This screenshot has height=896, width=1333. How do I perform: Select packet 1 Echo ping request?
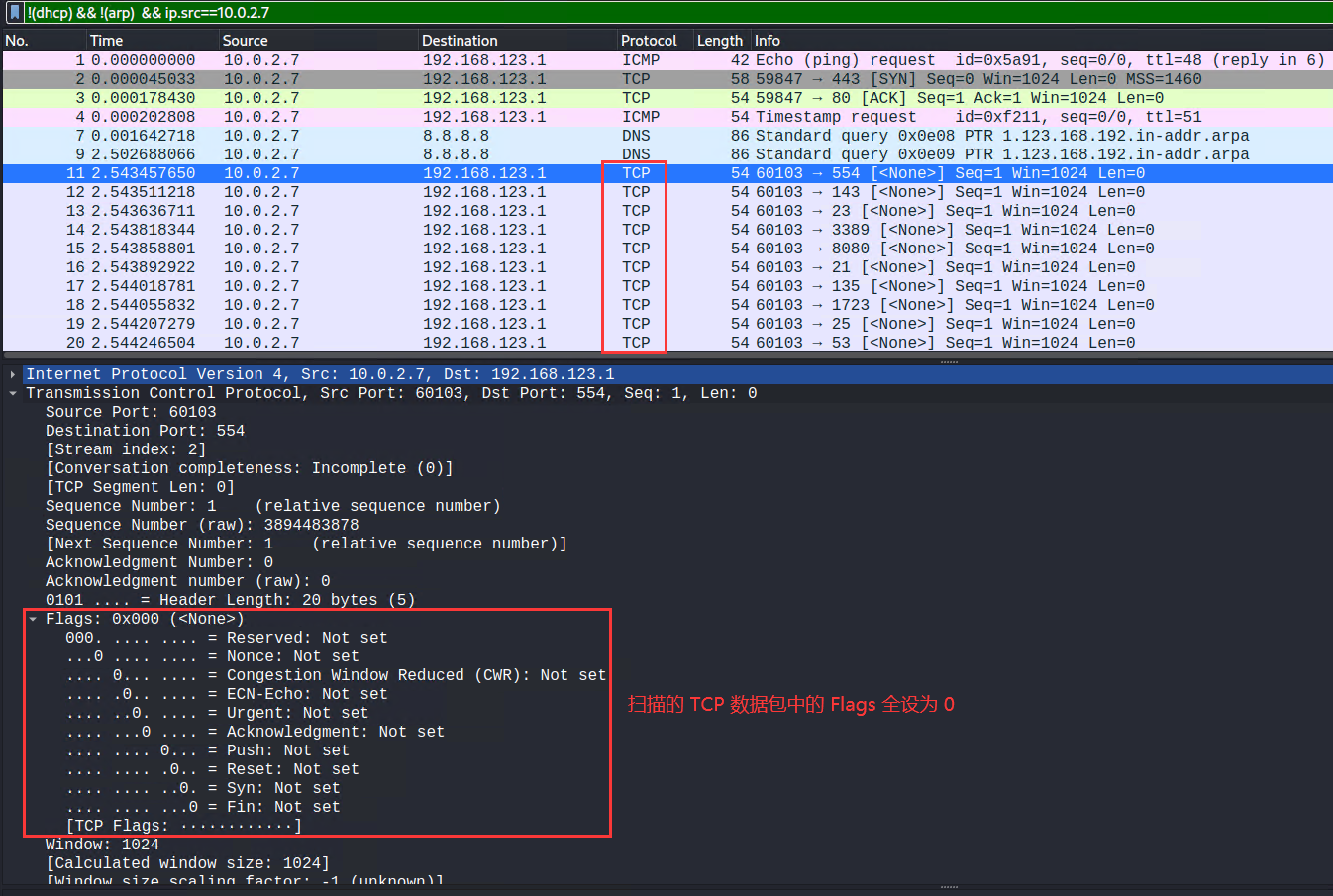pos(666,60)
